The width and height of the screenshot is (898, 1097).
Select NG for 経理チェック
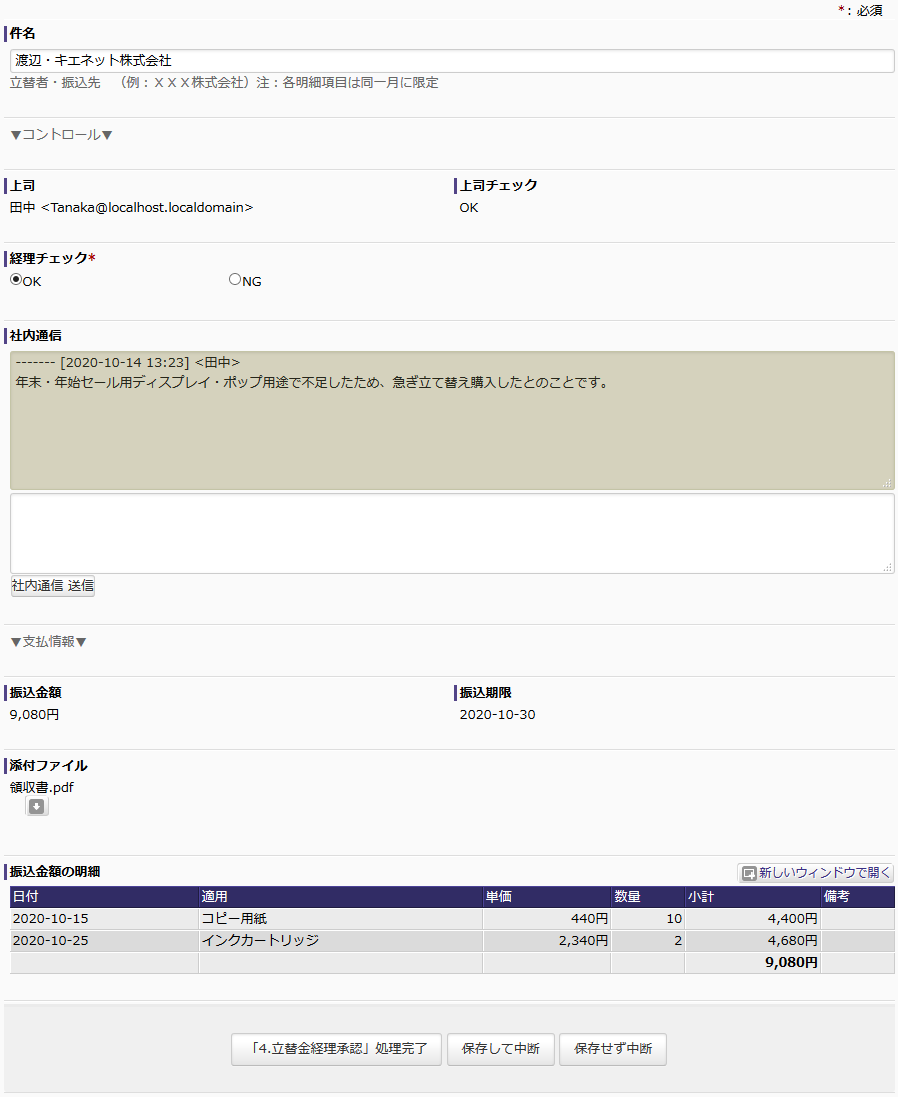click(x=235, y=280)
